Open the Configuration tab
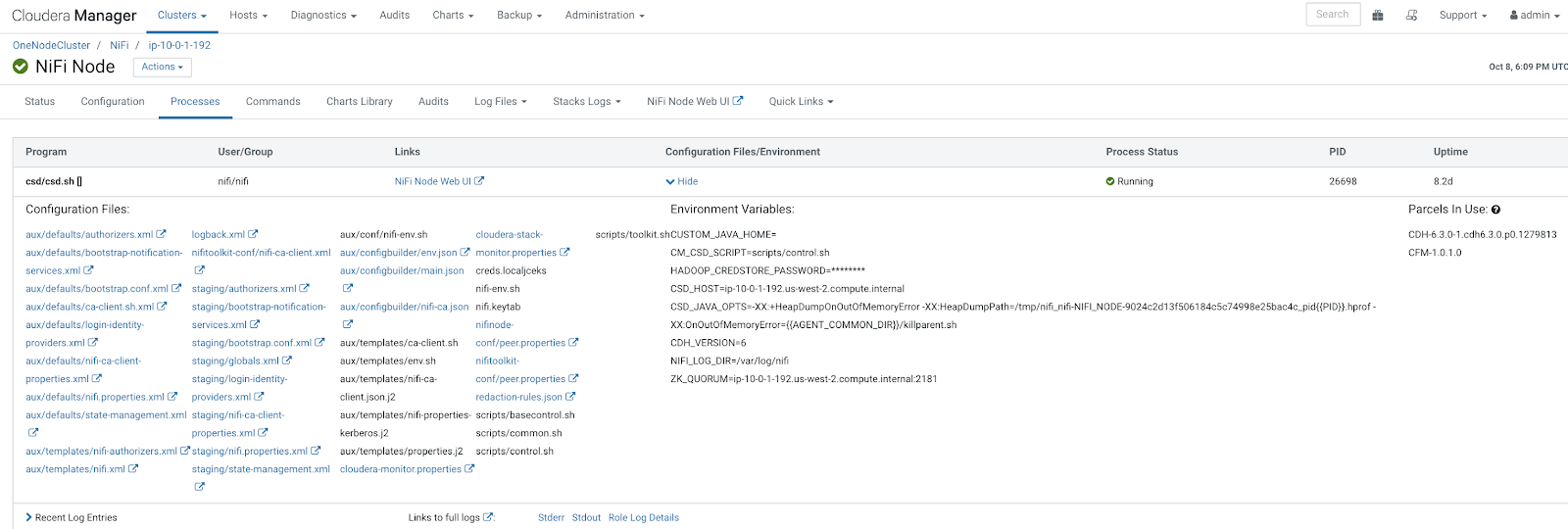The image size is (1568, 529). coord(113,101)
